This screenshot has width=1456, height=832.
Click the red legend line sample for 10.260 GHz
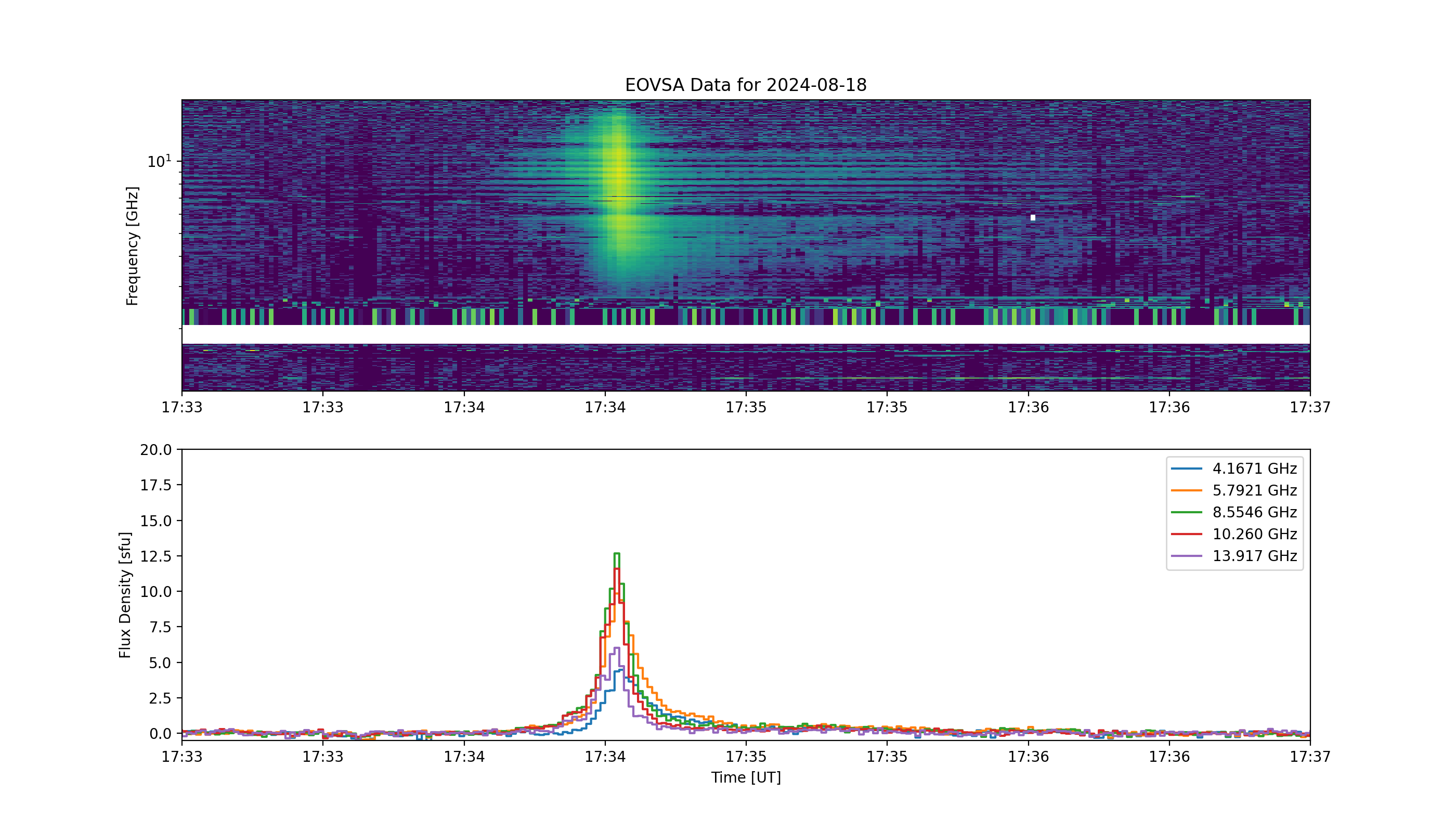pos(1186,534)
